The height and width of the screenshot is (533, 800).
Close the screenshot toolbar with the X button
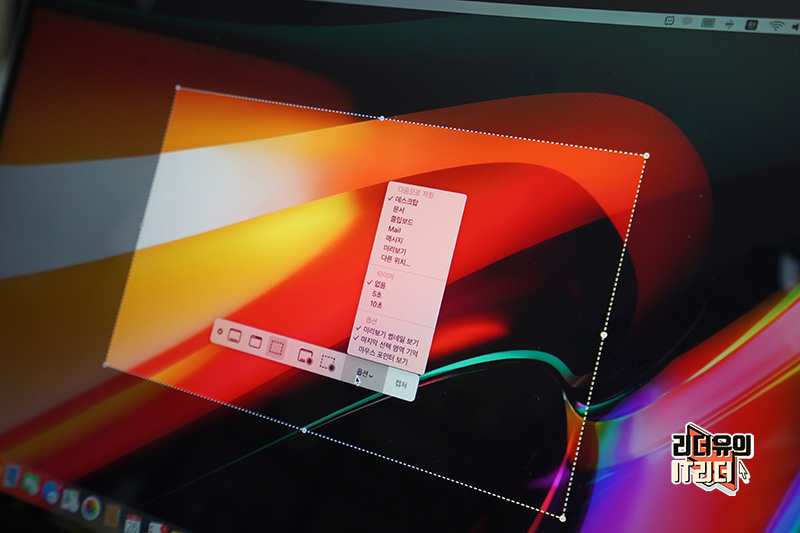tap(220, 332)
